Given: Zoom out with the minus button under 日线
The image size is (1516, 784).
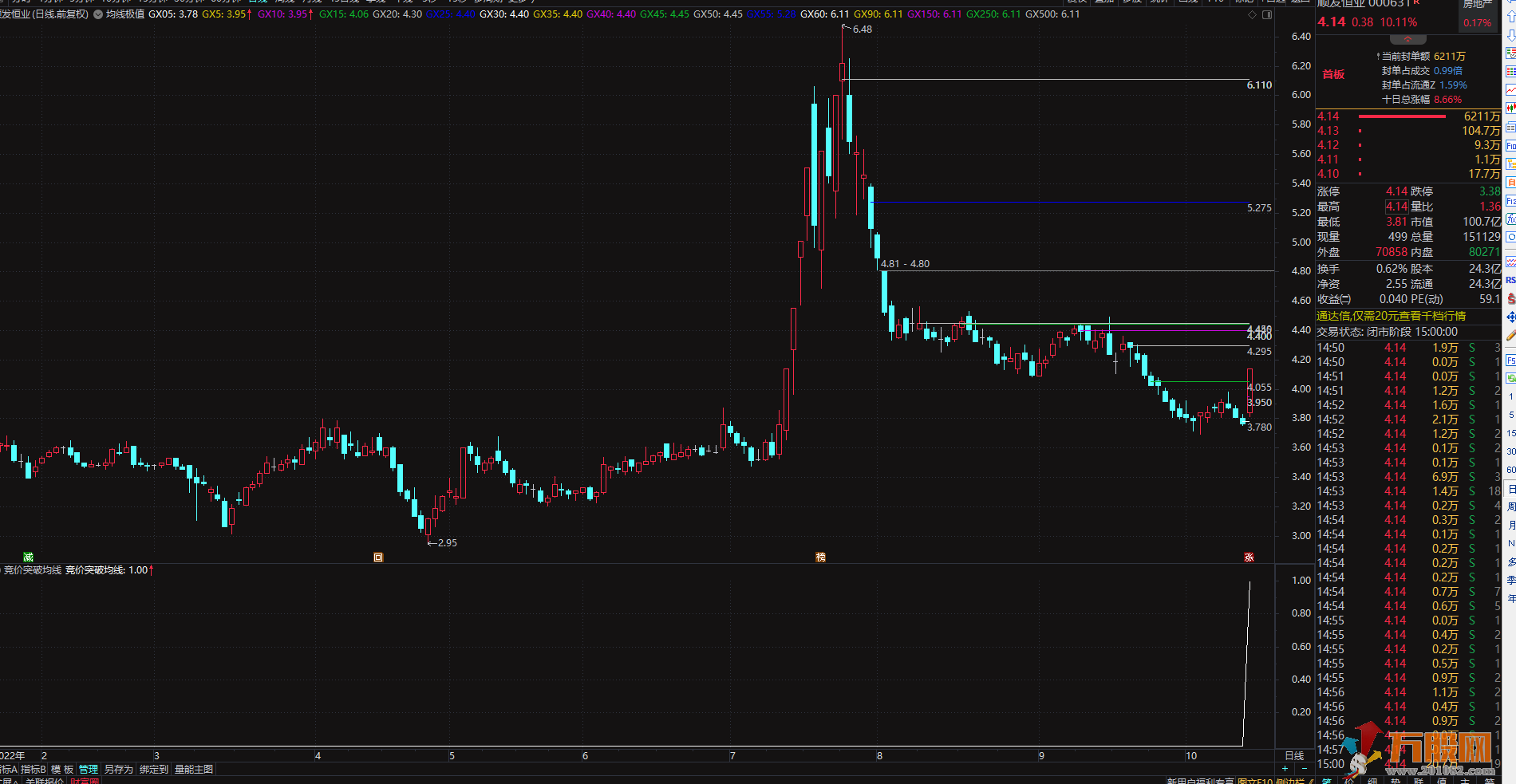Looking at the screenshot, I should point(1304,769).
